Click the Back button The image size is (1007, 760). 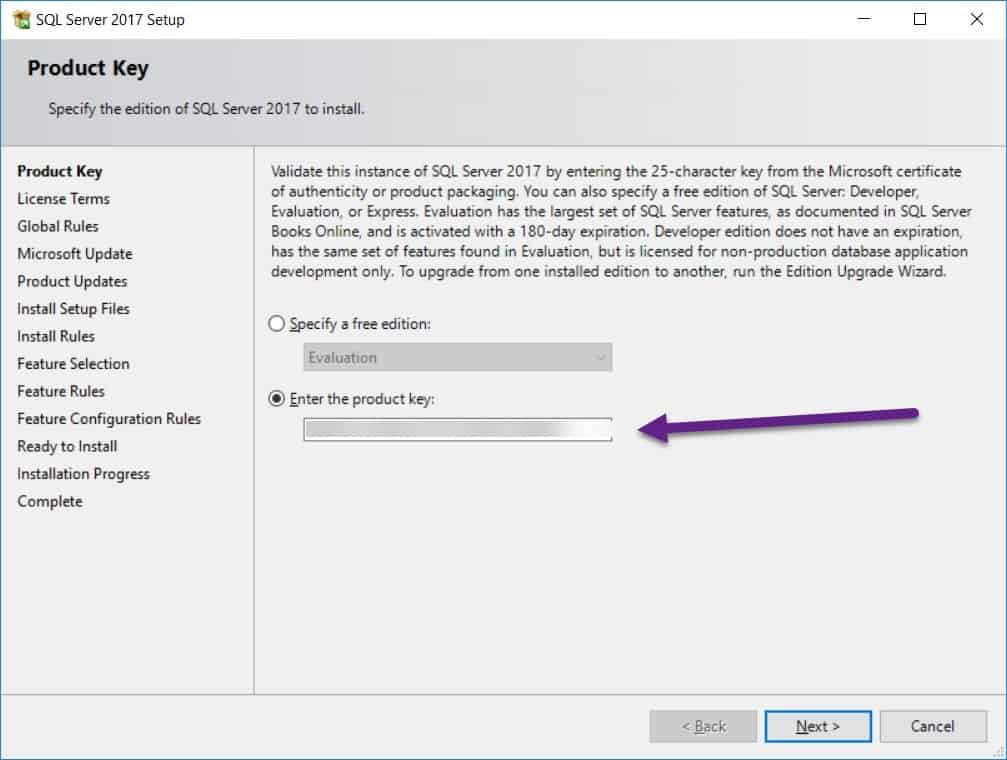coord(703,727)
